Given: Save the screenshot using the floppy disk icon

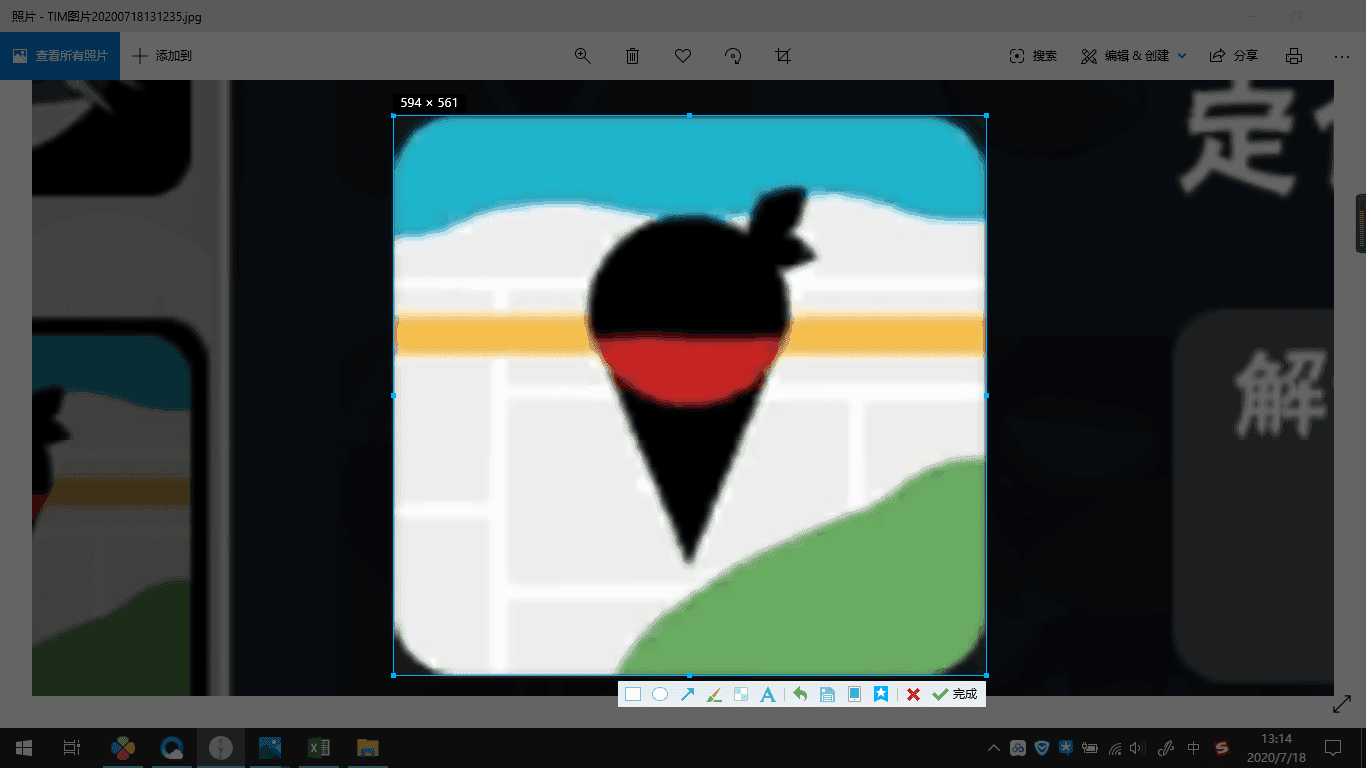Looking at the screenshot, I should [827, 694].
